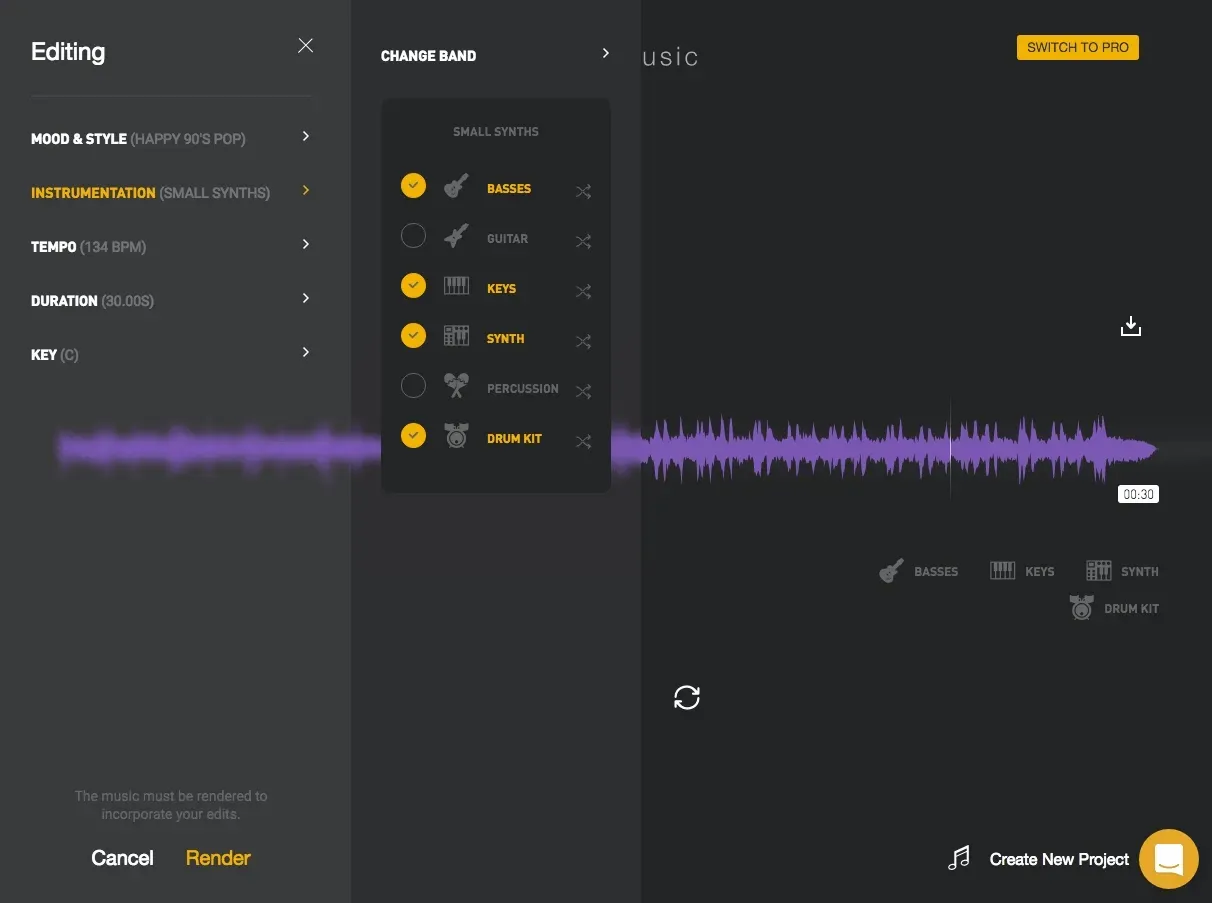This screenshot has height=903, width=1212.
Task: Shuffle the Drum Kit instrument
Action: point(583,441)
